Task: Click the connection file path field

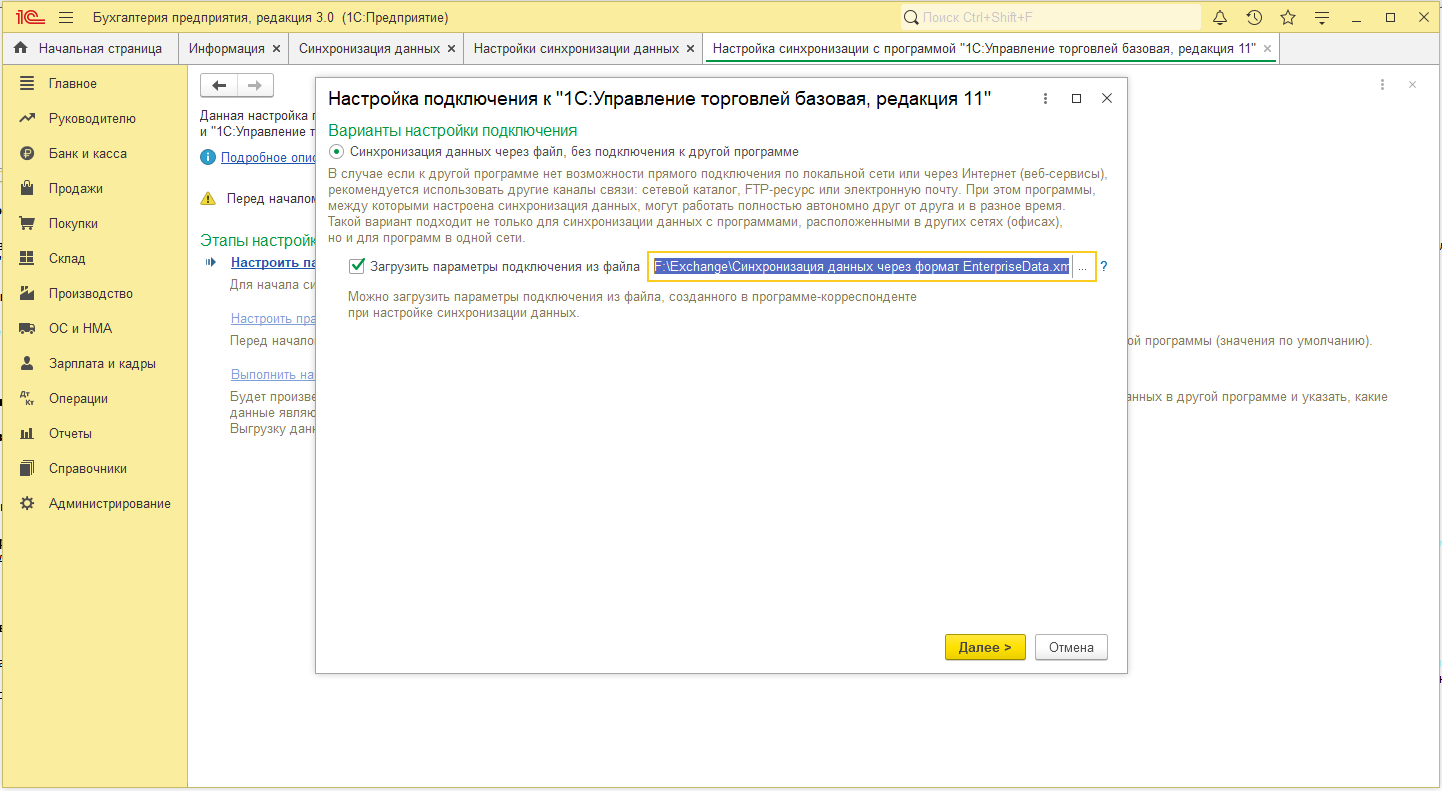Action: [x=861, y=267]
